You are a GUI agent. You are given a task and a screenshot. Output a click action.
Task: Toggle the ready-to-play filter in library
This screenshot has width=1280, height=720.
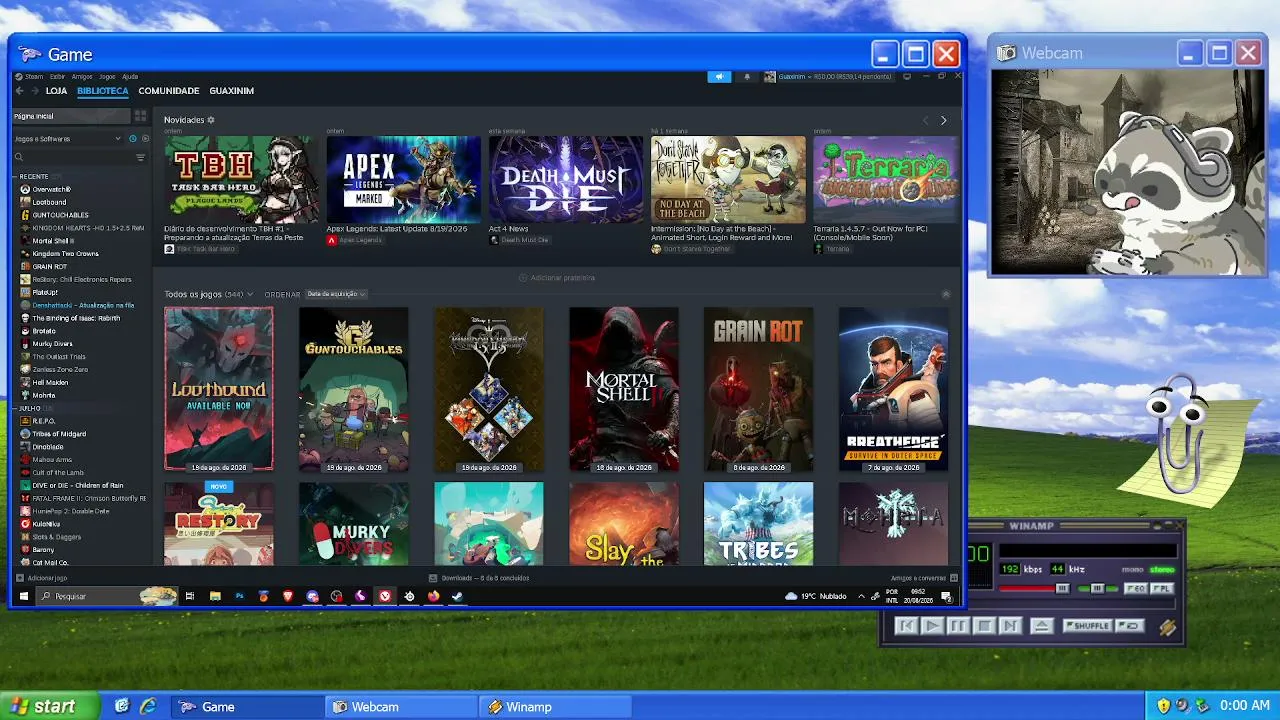[x=145, y=139]
